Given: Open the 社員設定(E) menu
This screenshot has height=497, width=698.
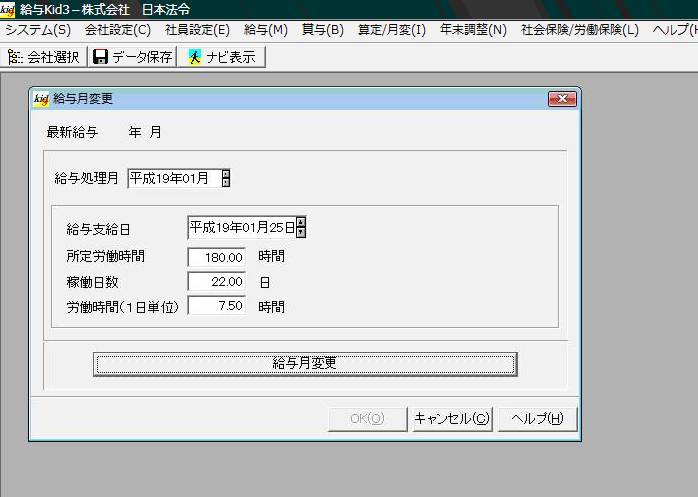Looking at the screenshot, I should 197,30.
